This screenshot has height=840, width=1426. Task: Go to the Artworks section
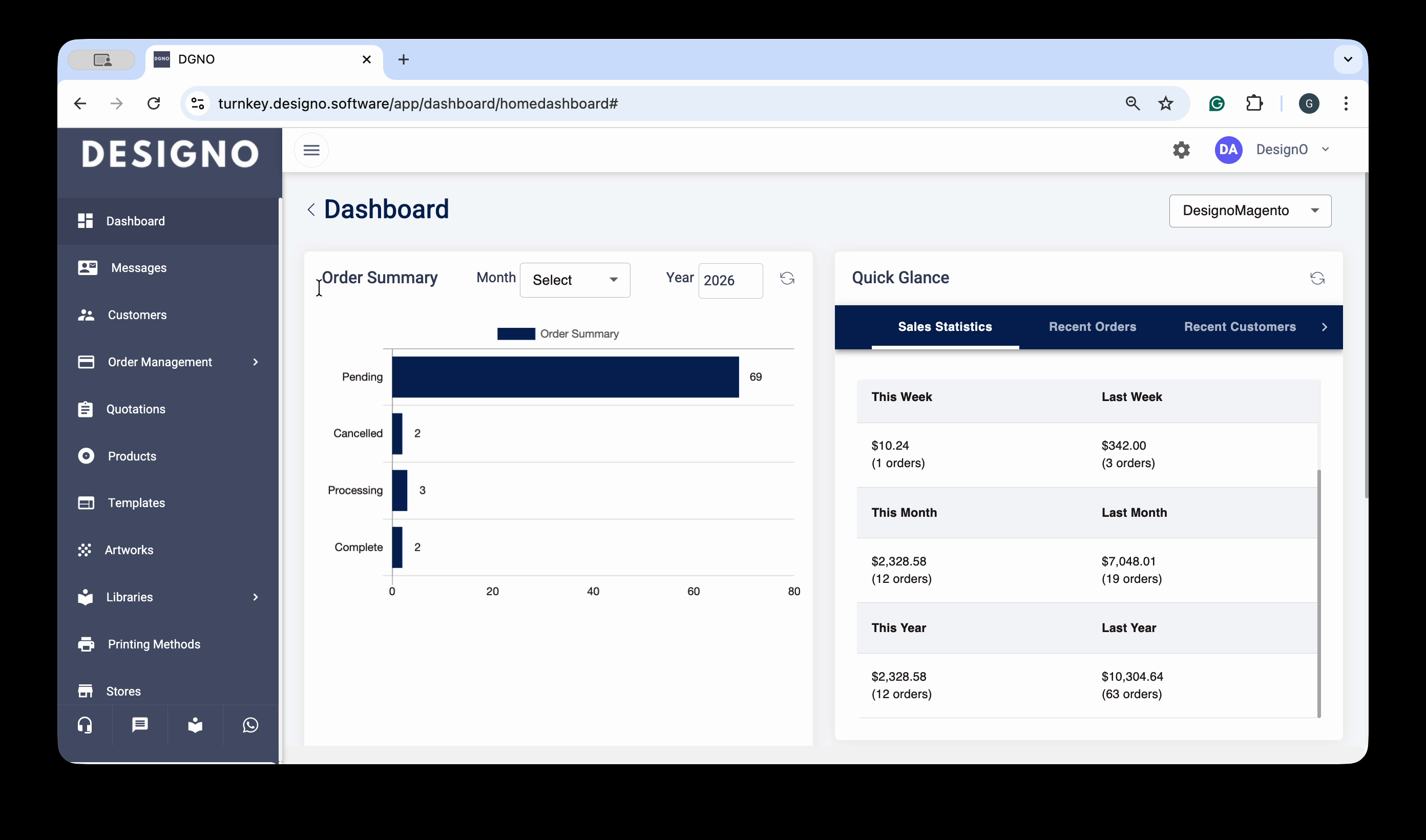pyautogui.click(x=129, y=550)
